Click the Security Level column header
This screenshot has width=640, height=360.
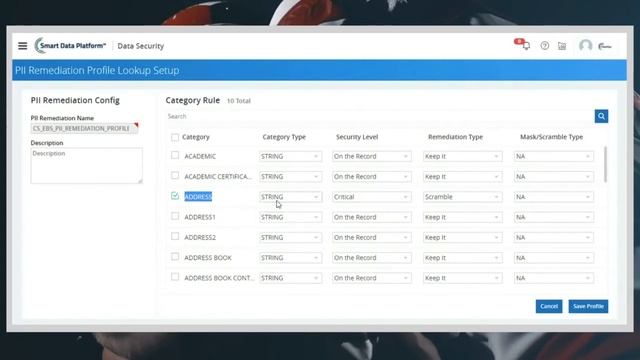(357, 137)
